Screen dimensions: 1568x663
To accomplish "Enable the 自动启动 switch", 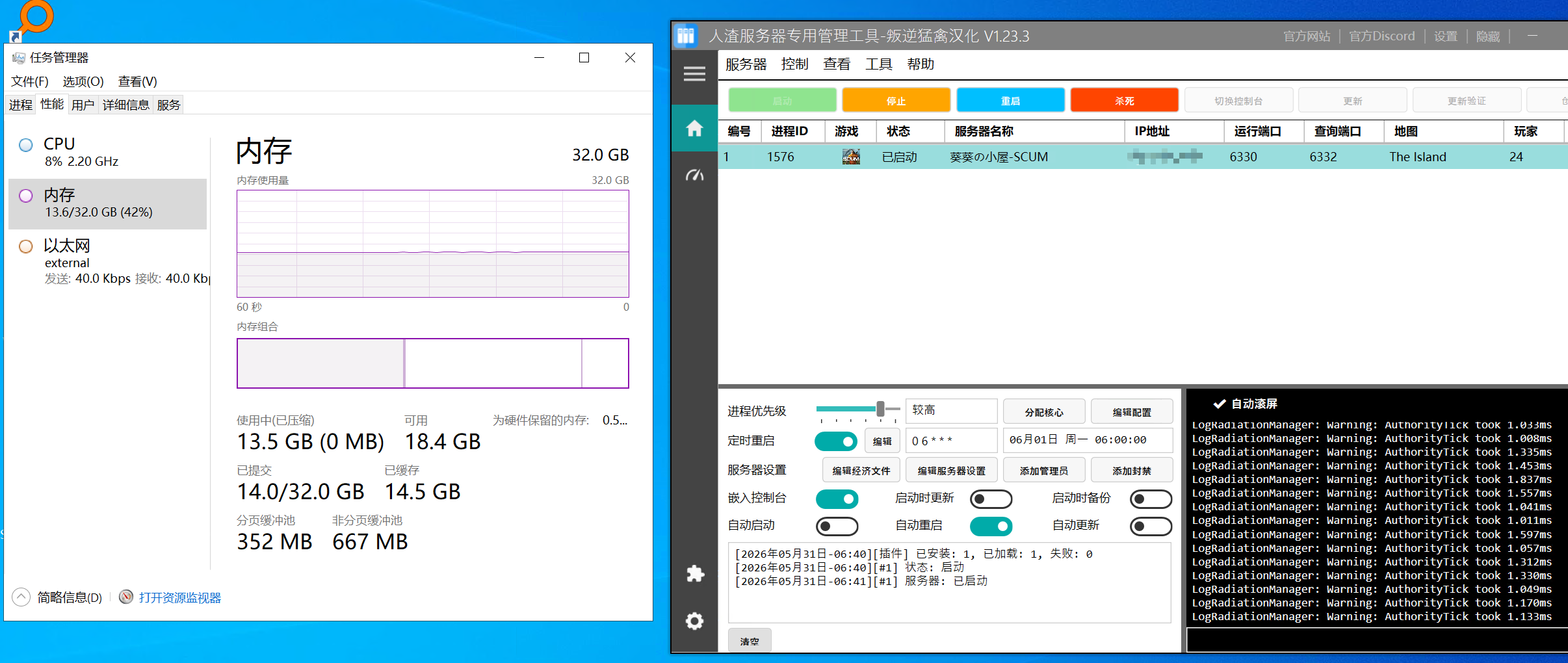I will 837,526.
